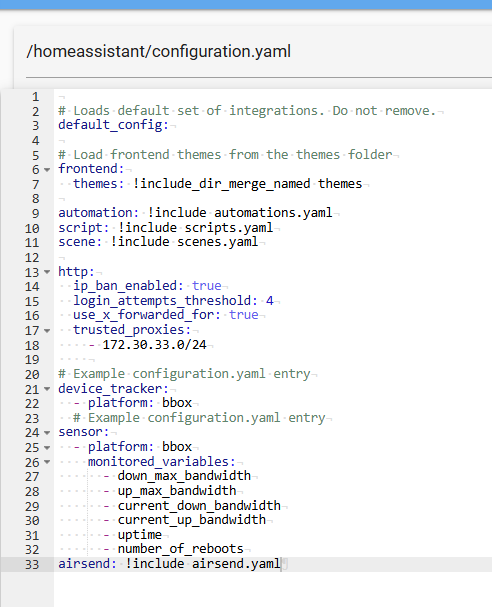Place cursor at end of airsend.yaml line
The width and height of the screenshot is (492, 607).
click(281, 564)
